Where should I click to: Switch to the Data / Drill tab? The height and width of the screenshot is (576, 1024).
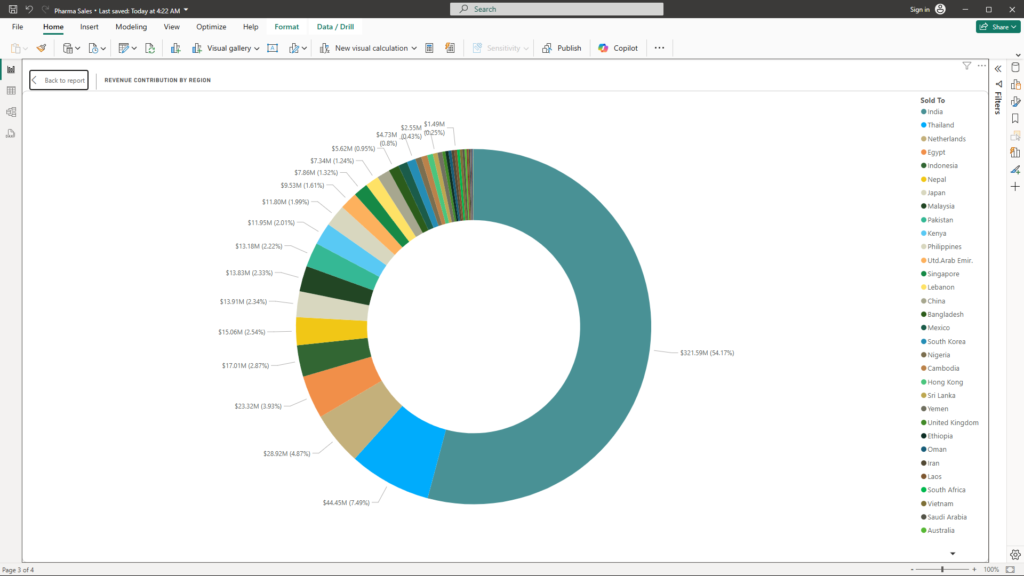click(334, 27)
